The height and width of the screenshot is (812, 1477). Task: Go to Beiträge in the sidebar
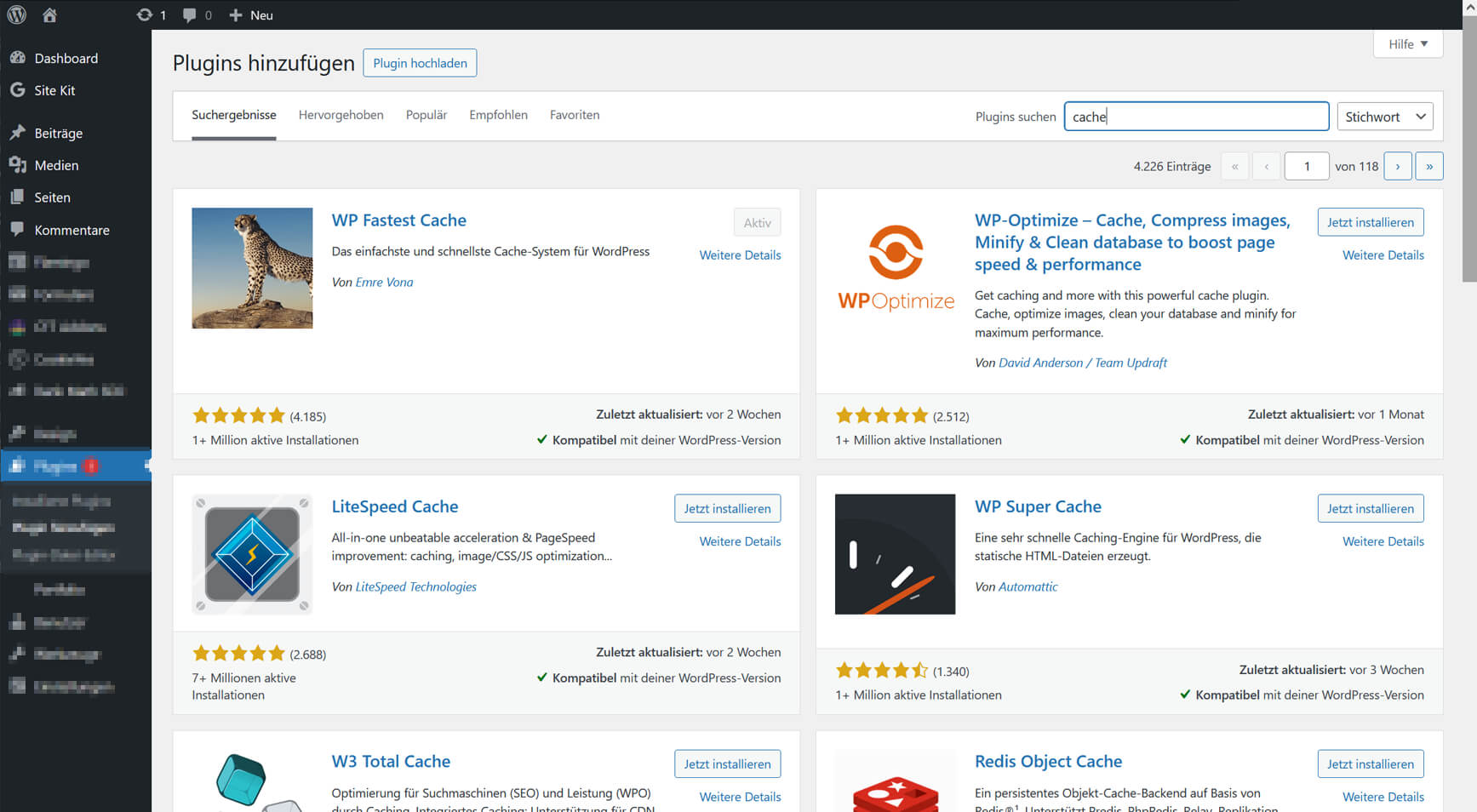pos(58,133)
